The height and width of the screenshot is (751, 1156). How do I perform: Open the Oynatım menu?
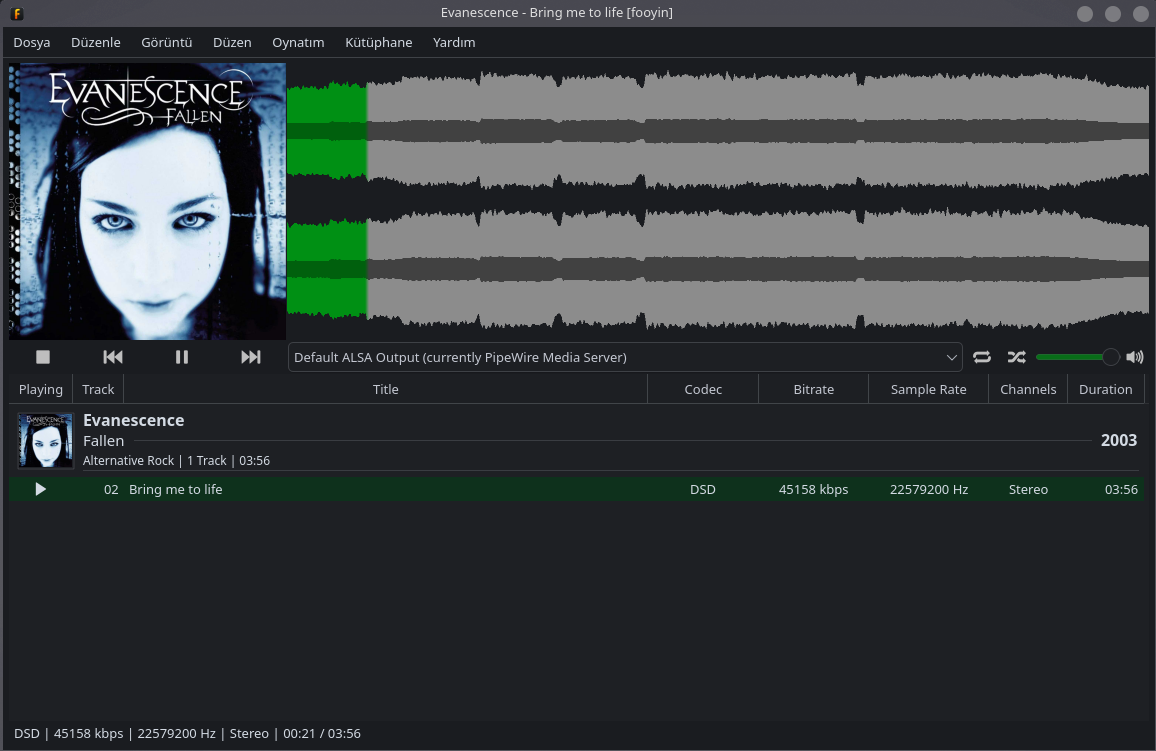pos(298,43)
